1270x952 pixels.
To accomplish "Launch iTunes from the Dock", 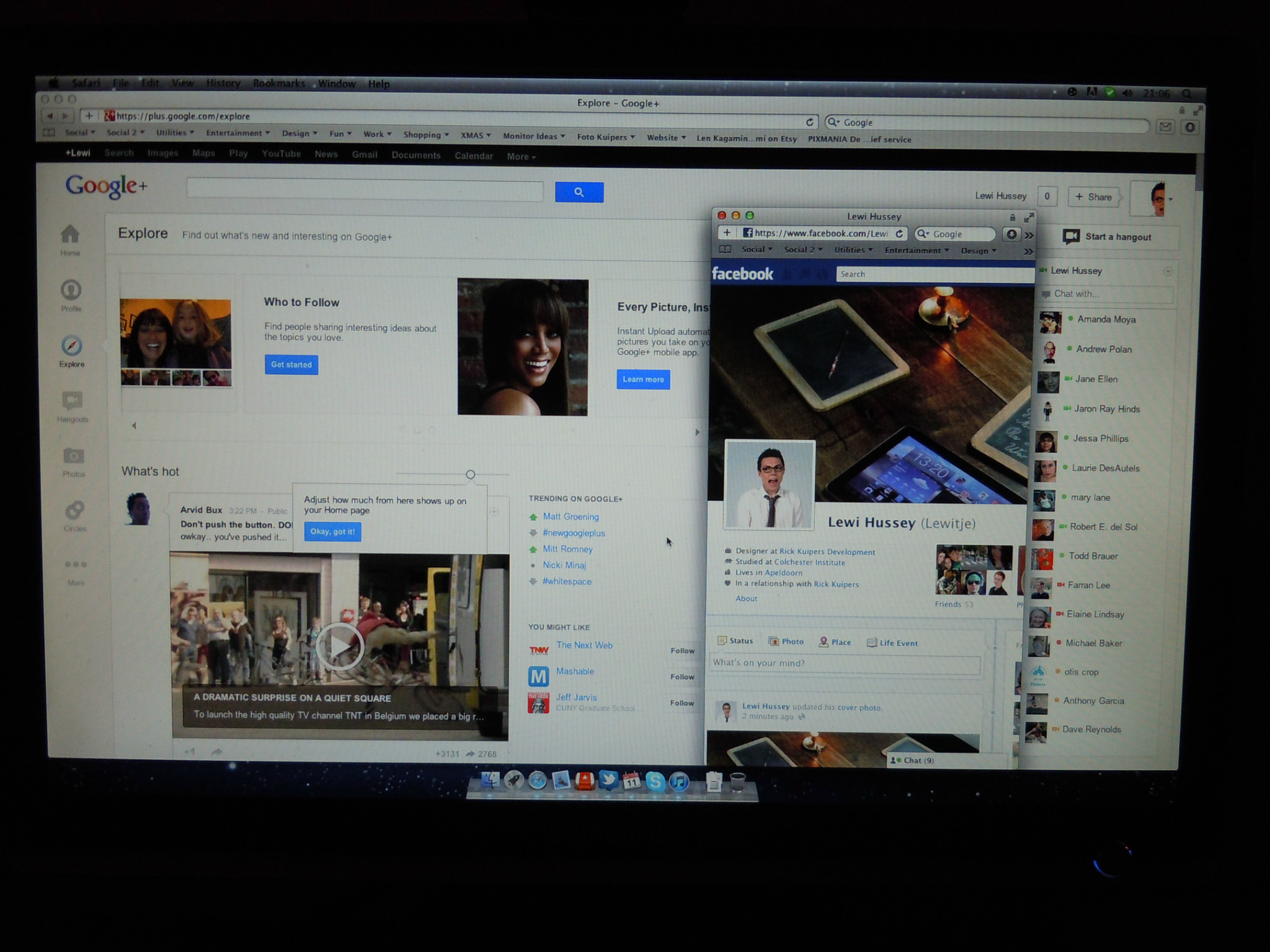I will [679, 782].
